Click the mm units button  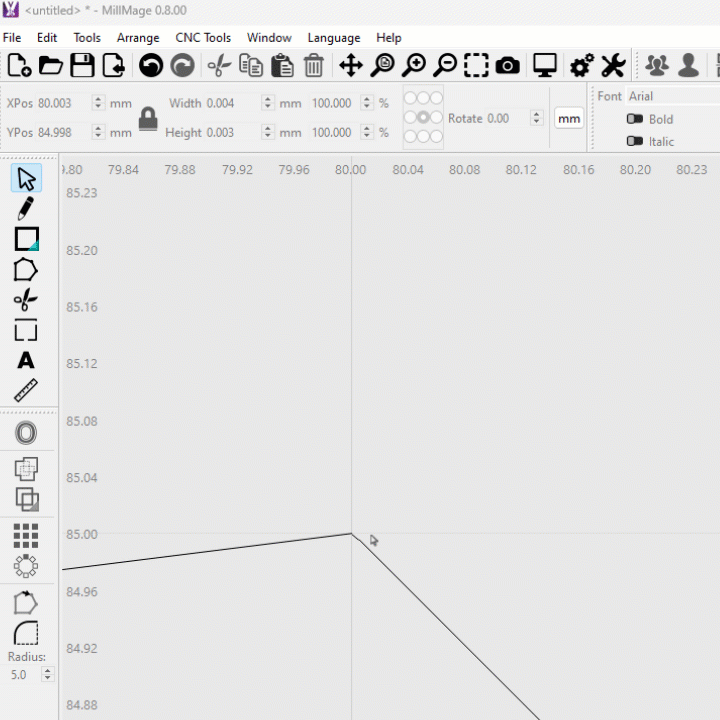(569, 118)
